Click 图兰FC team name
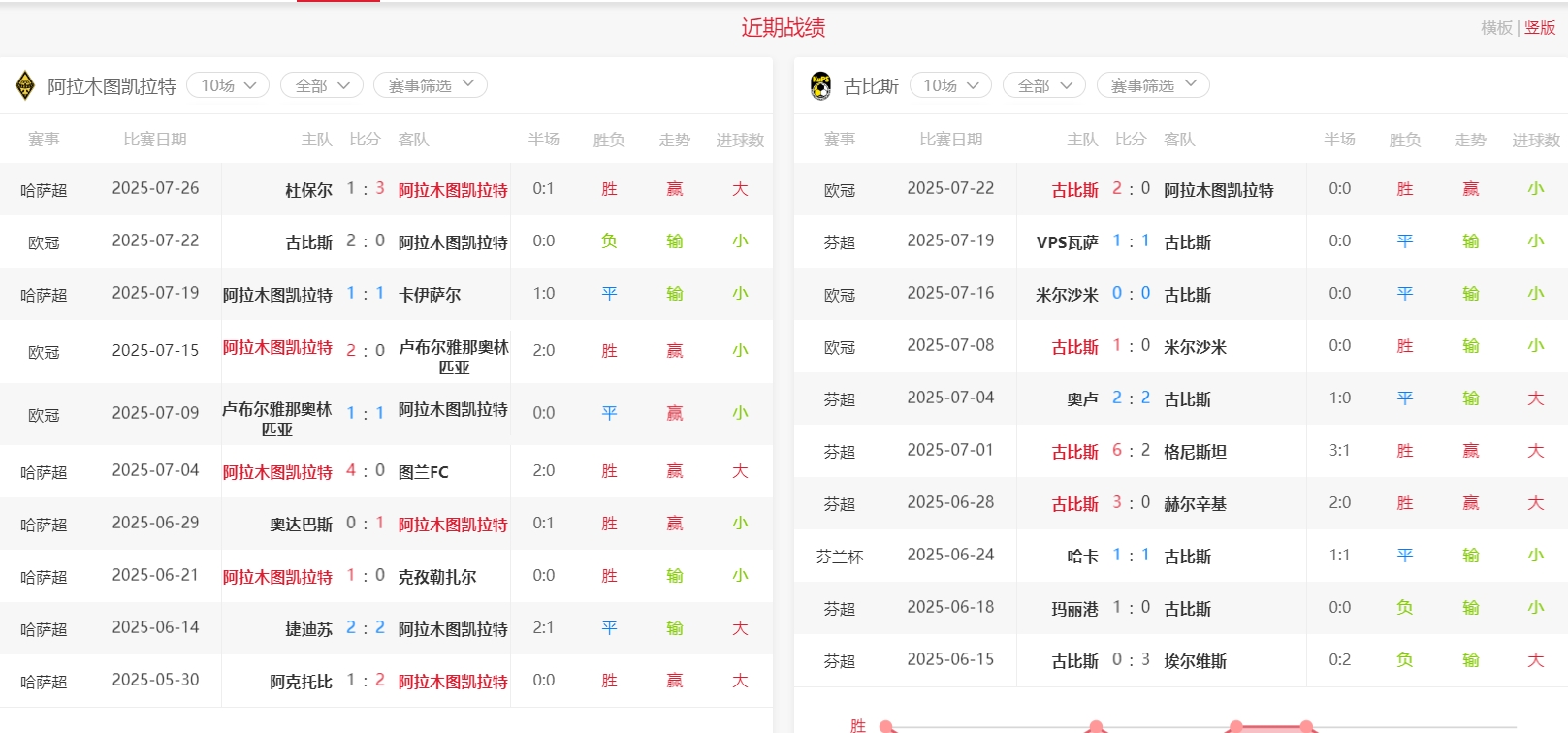Screen dimensions: 1568x733 [424, 472]
